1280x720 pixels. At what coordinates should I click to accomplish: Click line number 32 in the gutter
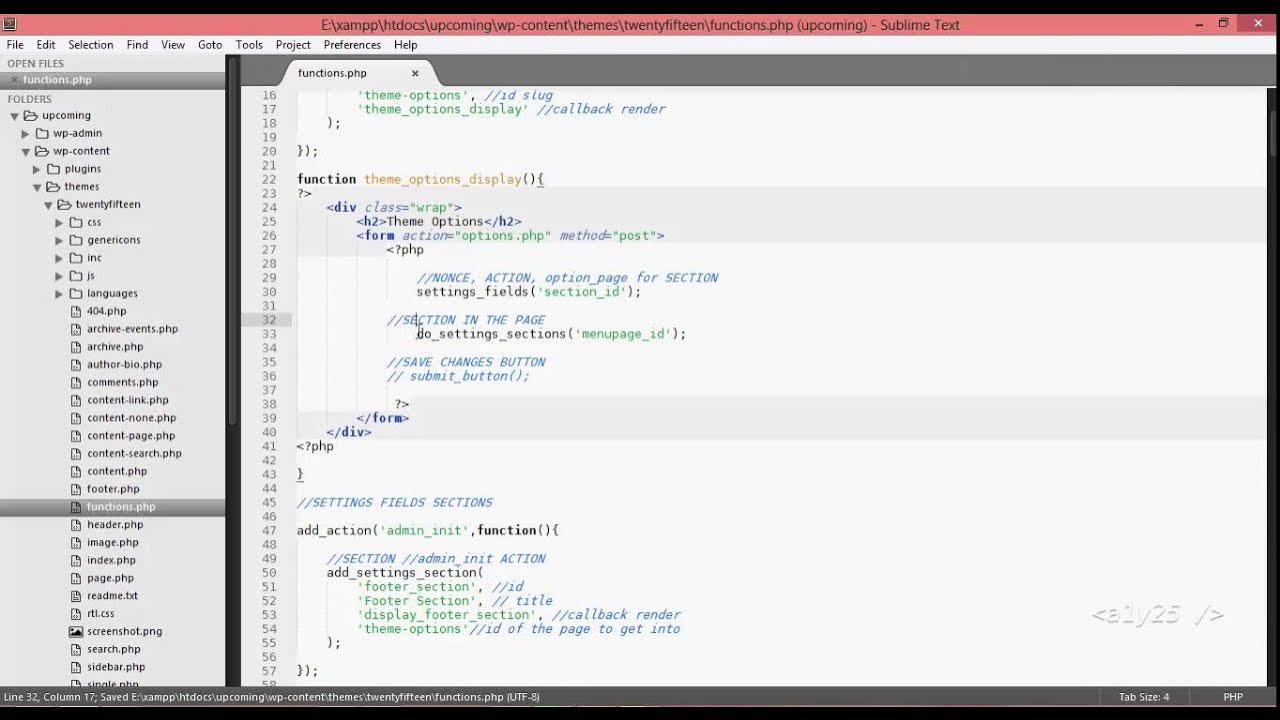[x=269, y=320]
